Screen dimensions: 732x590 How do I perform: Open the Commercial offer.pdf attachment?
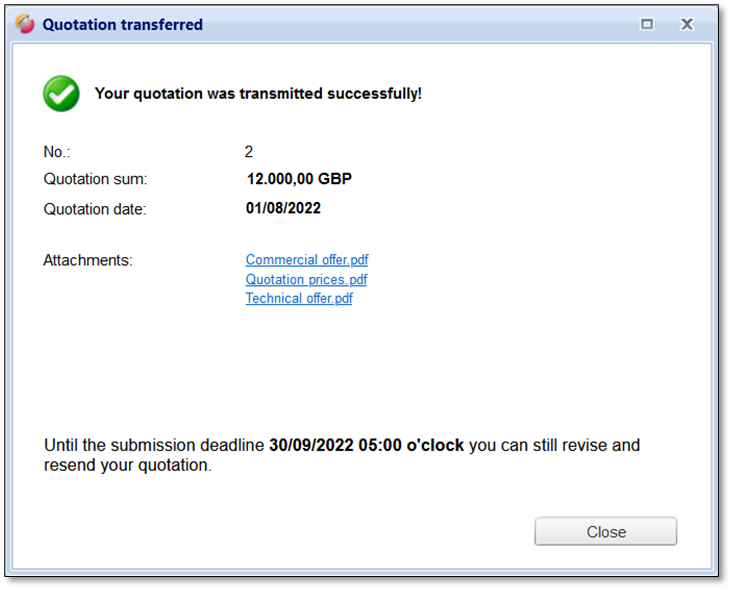[307, 260]
